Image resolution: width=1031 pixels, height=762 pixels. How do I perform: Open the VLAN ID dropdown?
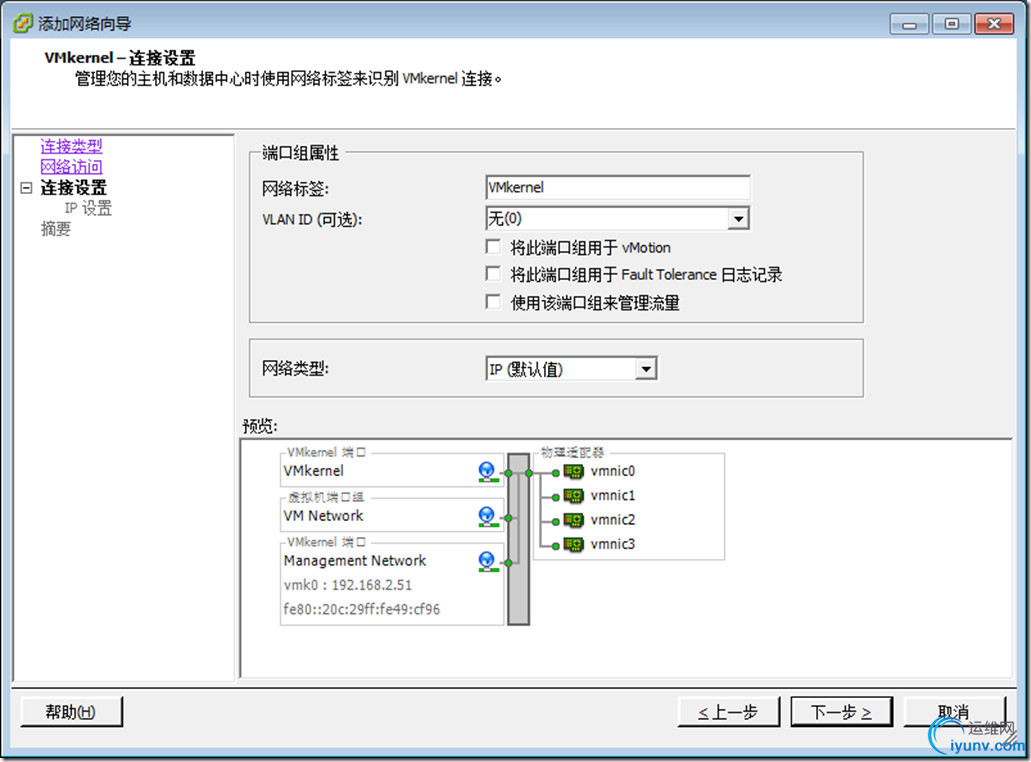tap(739, 218)
